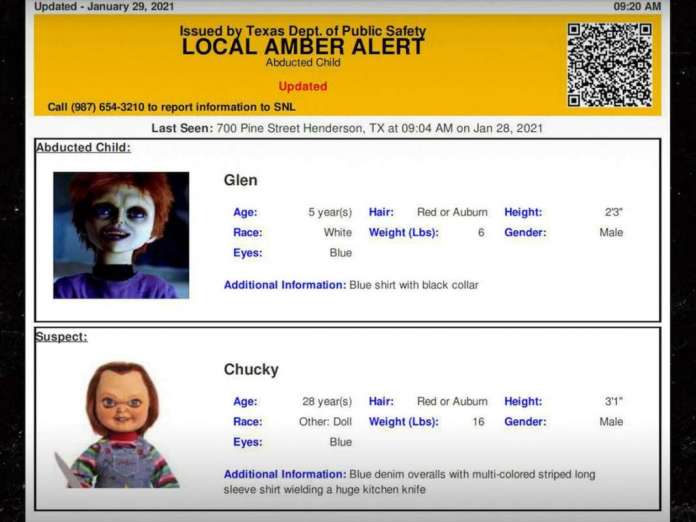Click the QR code in the alert header

[x=609, y=64]
